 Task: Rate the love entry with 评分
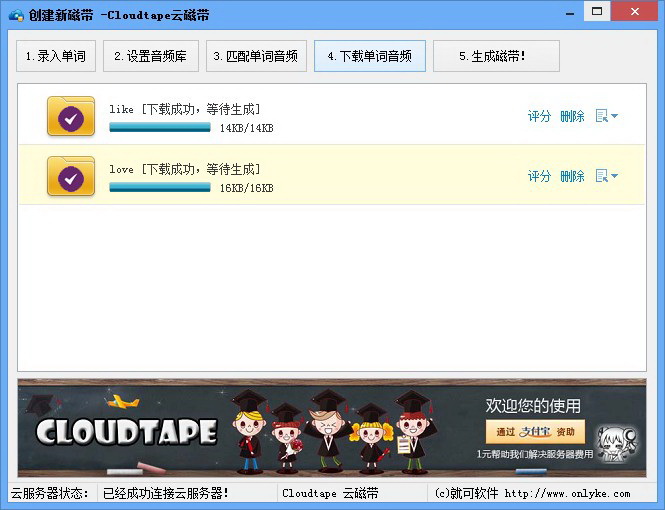[x=539, y=176]
